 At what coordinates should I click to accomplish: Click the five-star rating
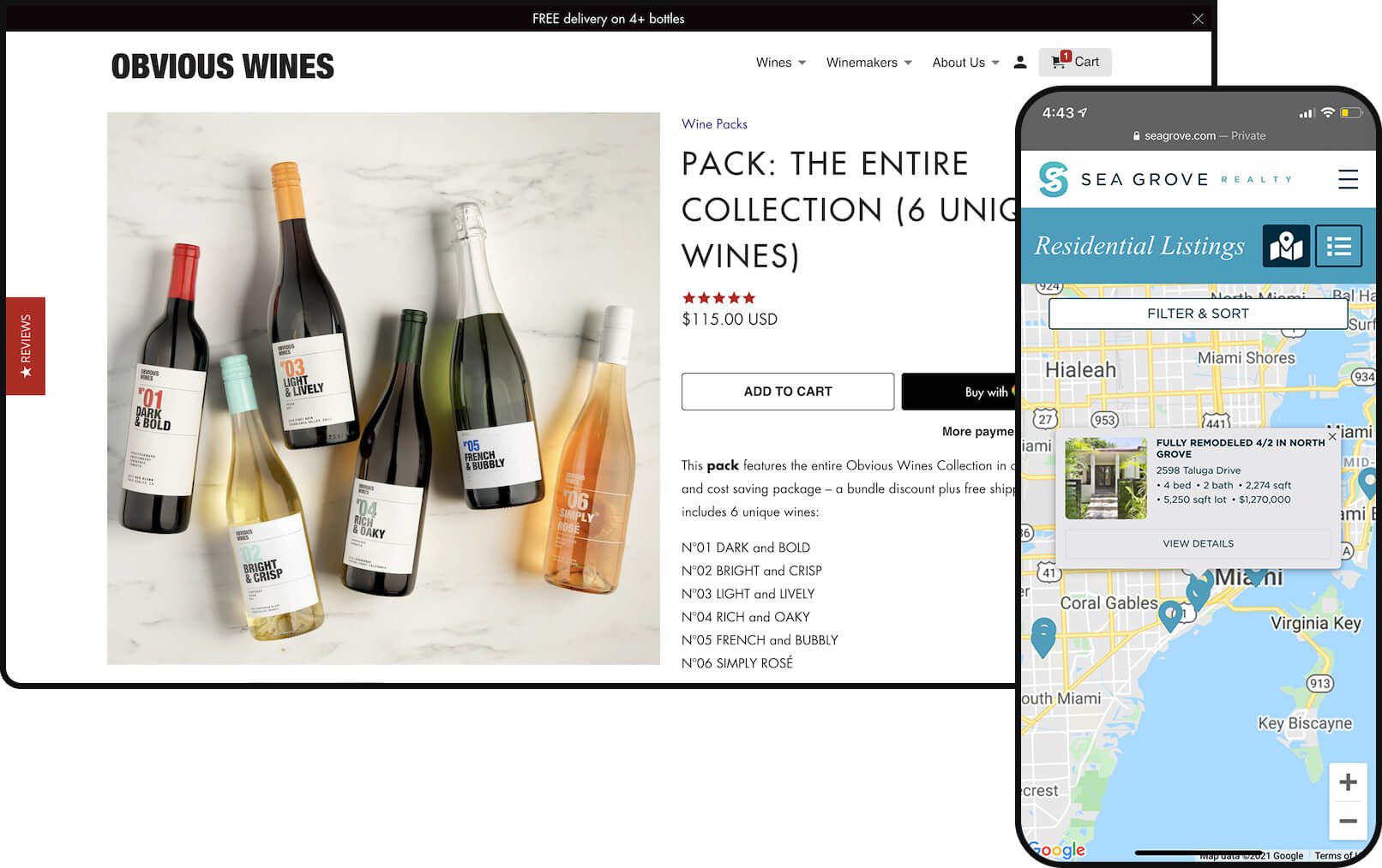(x=718, y=298)
